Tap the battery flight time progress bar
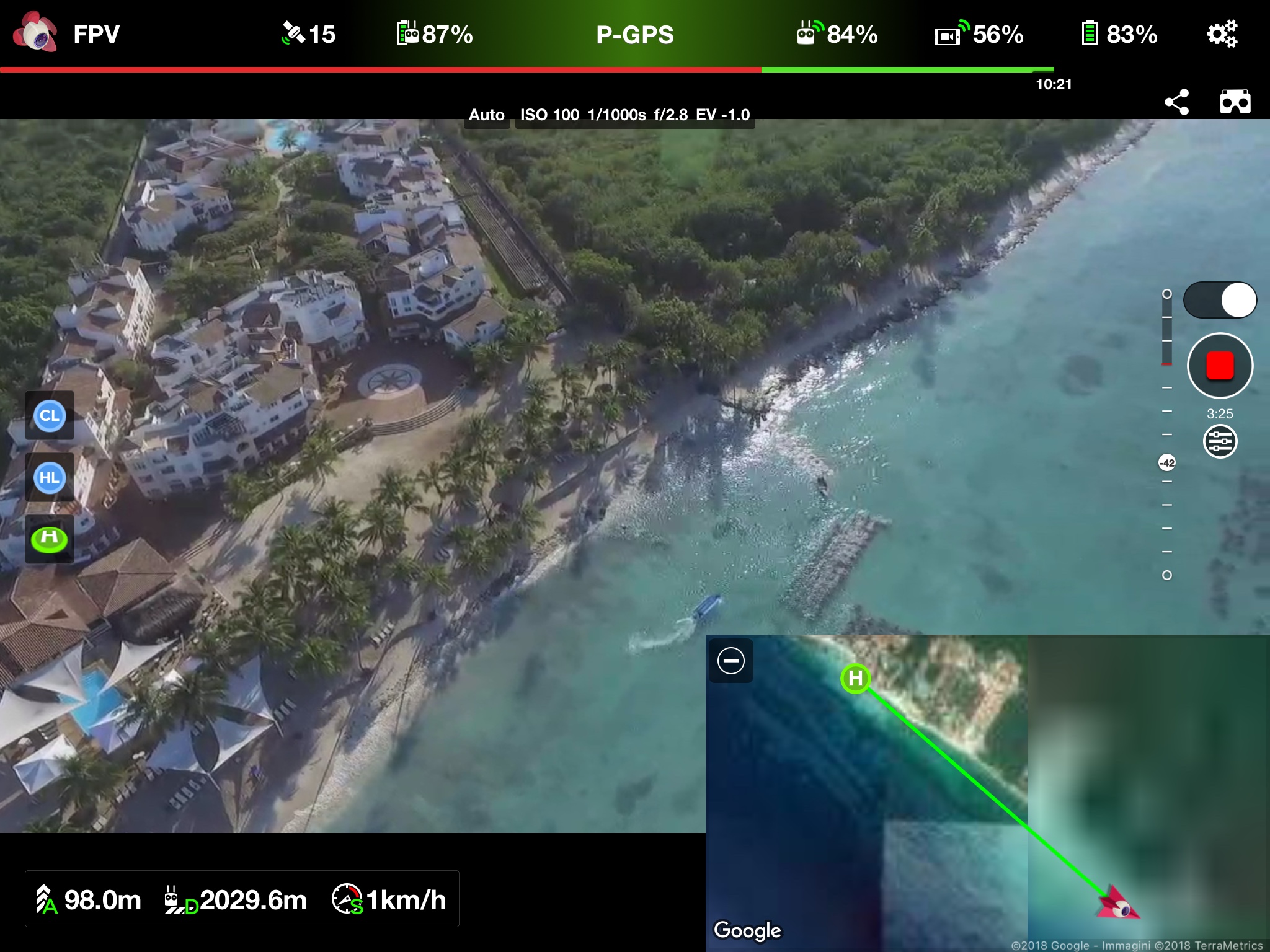The width and height of the screenshot is (1270, 952). (527, 69)
